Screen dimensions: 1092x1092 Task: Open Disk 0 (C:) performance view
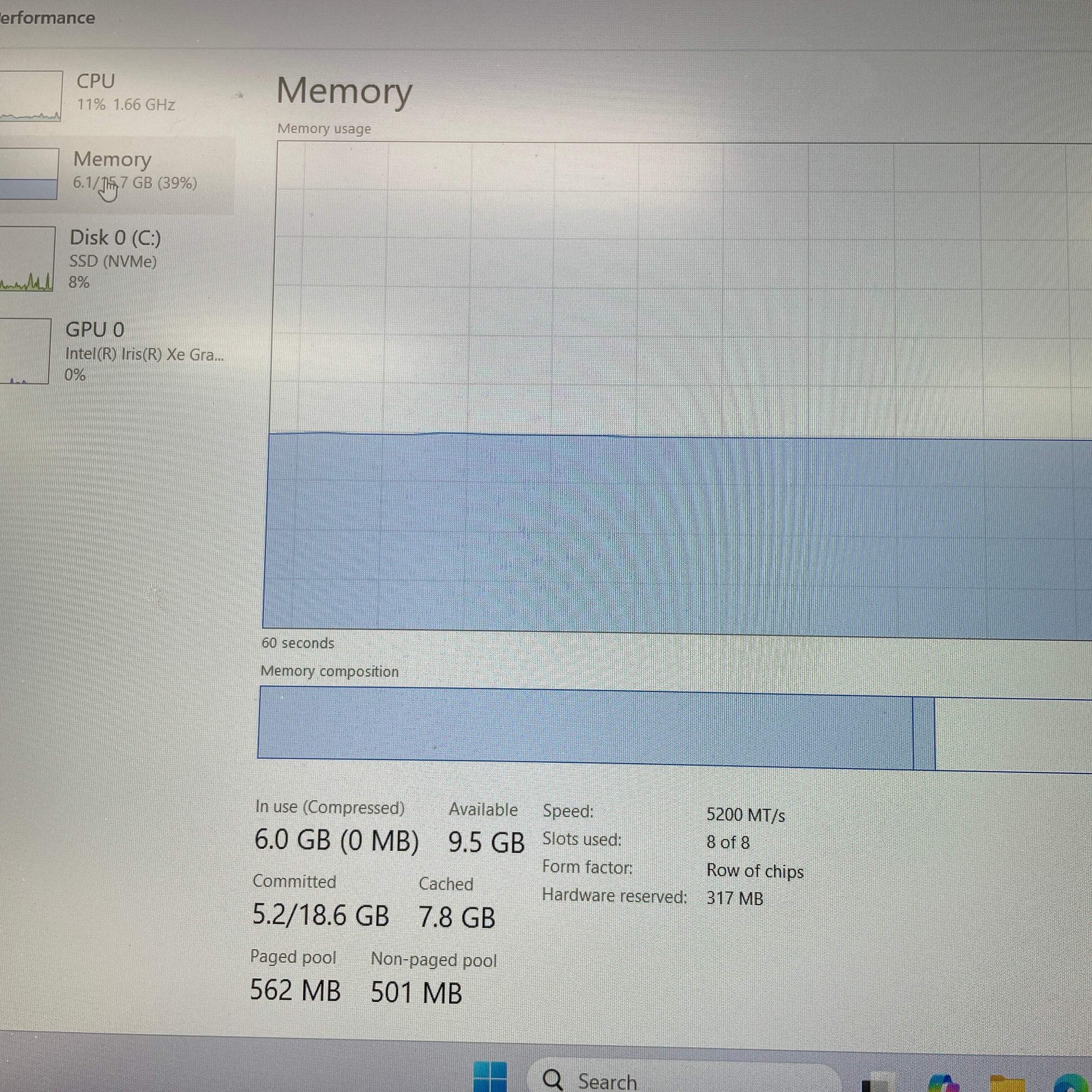pos(115,259)
